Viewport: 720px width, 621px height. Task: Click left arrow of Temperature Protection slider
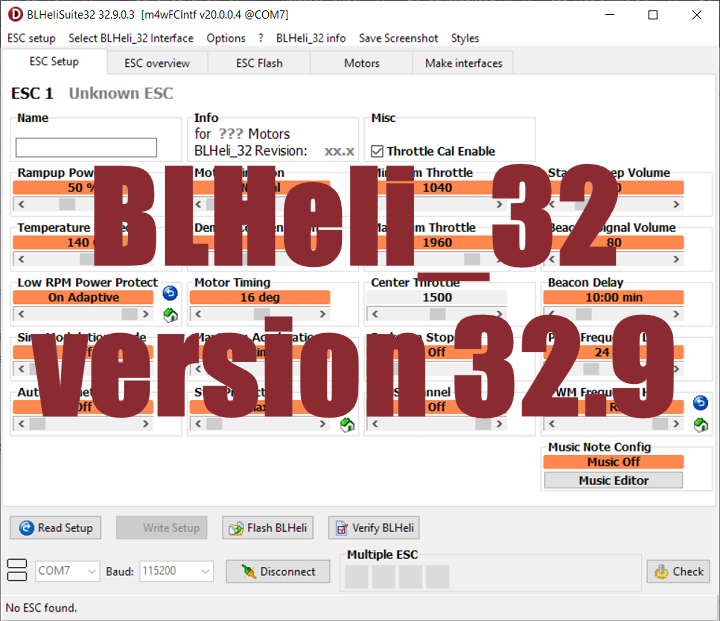click(x=21, y=259)
